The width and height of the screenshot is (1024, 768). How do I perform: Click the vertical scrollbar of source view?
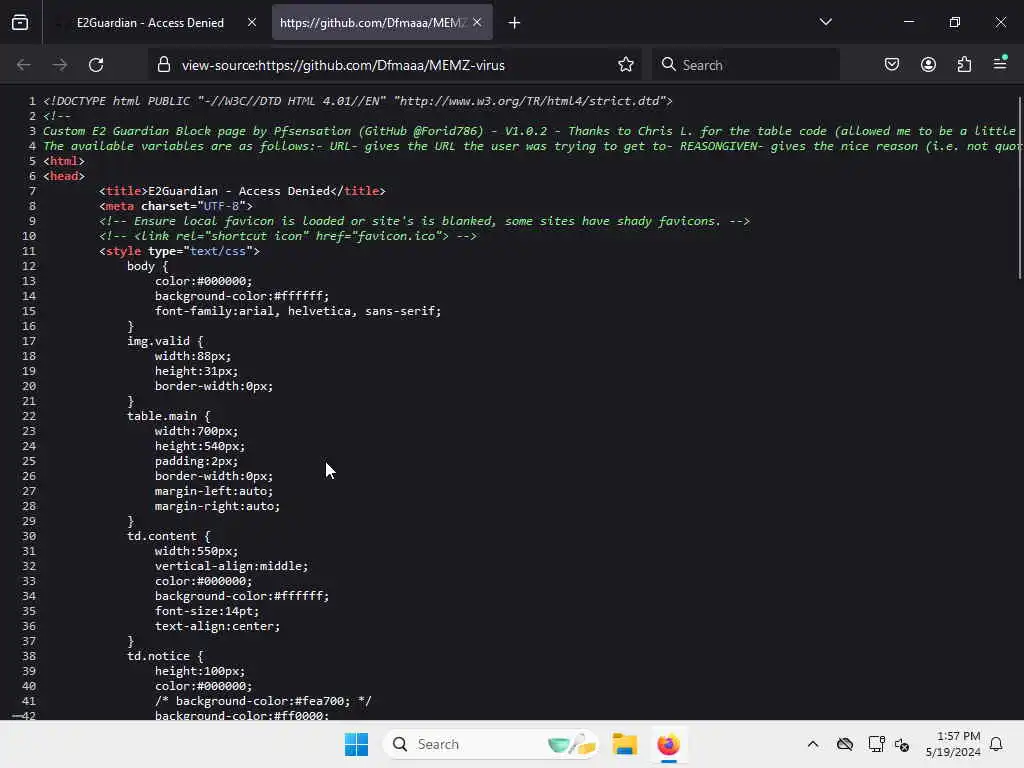(x=1020, y=189)
